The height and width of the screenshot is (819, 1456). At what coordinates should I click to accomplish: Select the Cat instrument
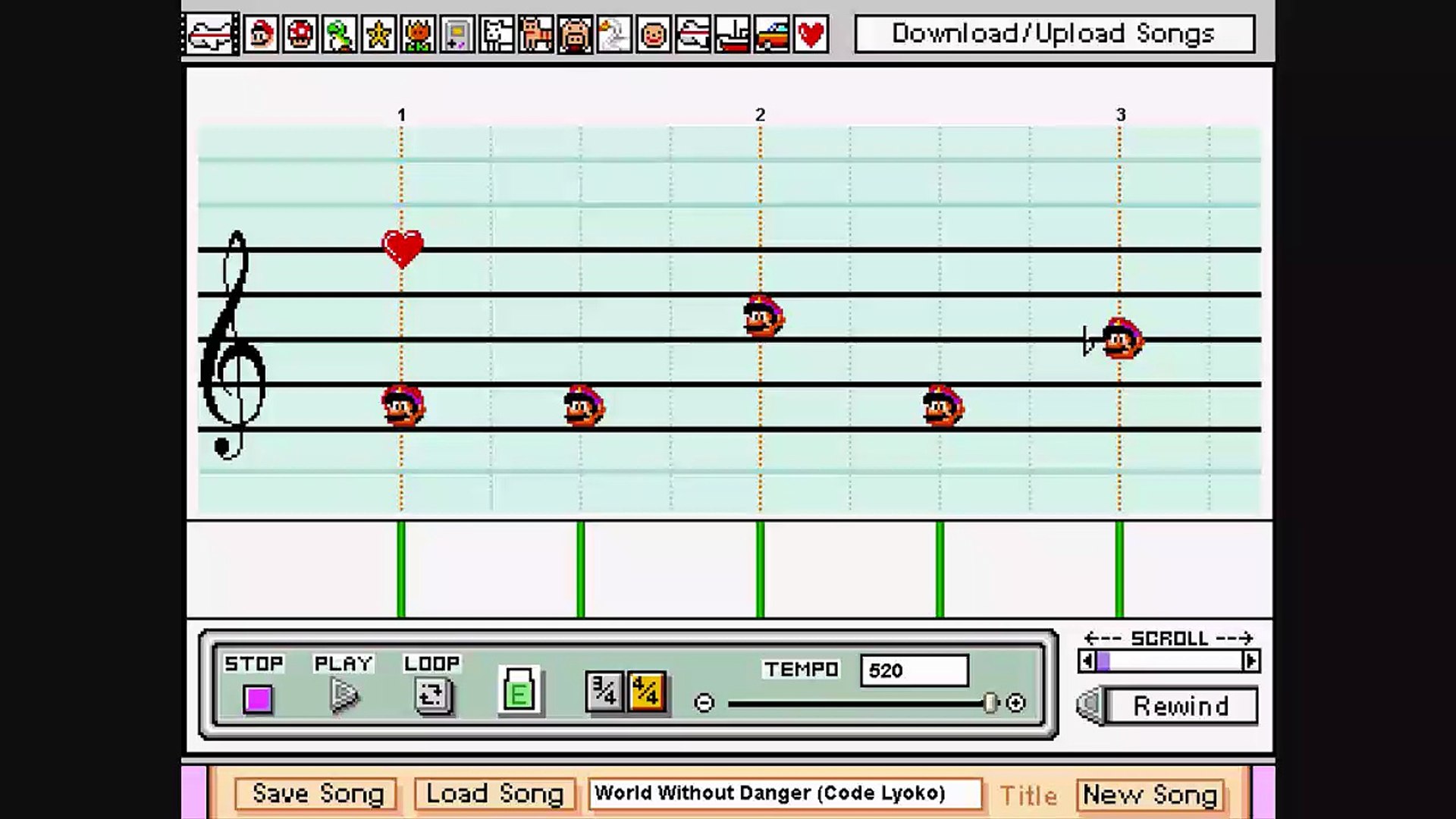tap(536, 35)
